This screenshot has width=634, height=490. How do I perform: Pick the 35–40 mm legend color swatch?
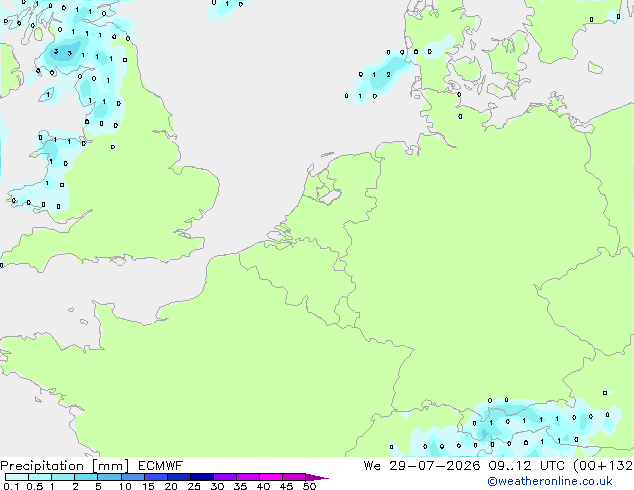click(248, 477)
